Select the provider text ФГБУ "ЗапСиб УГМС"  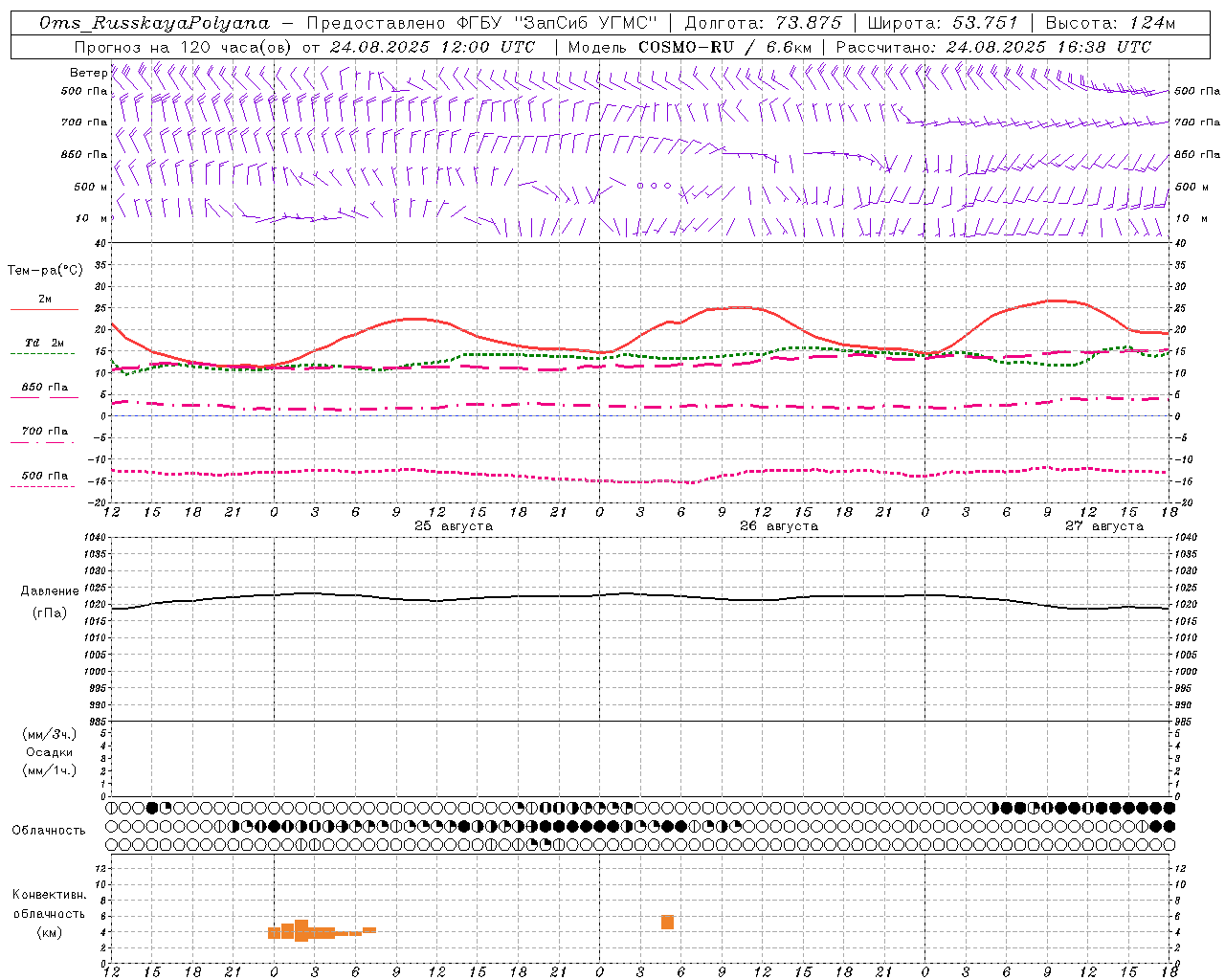tap(558, 23)
